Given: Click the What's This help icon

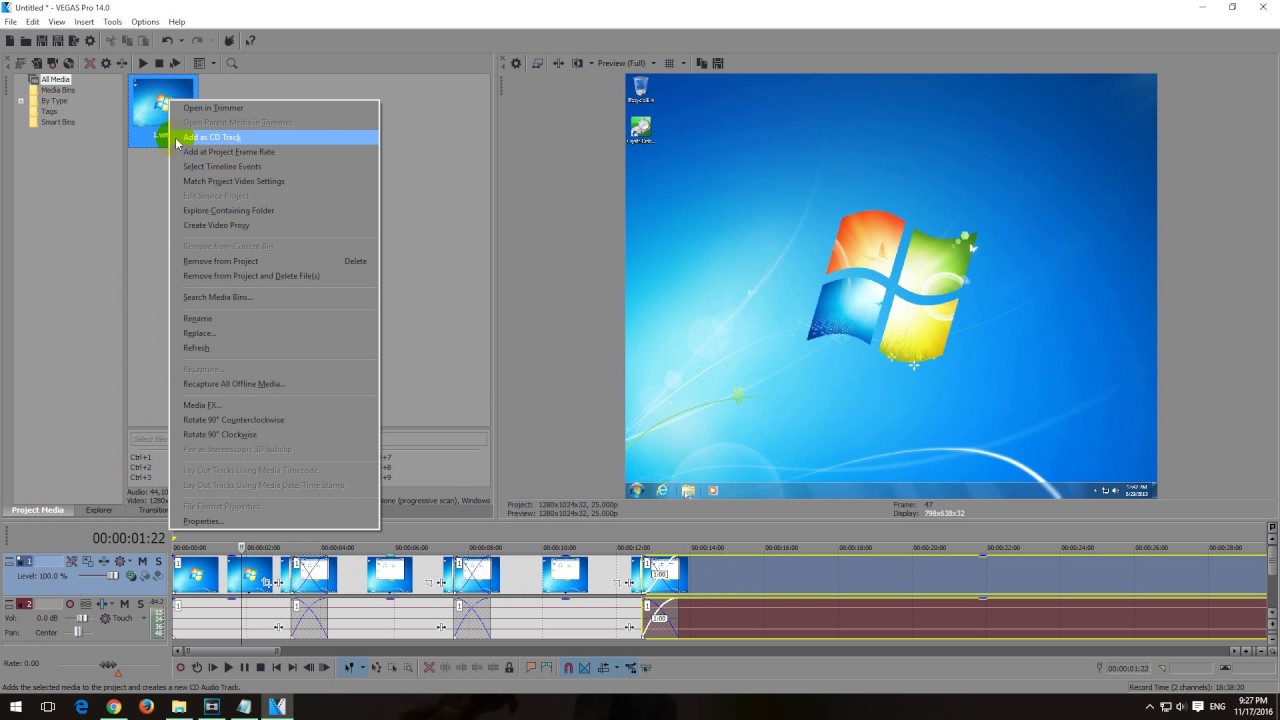Looking at the screenshot, I should click(x=250, y=41).
